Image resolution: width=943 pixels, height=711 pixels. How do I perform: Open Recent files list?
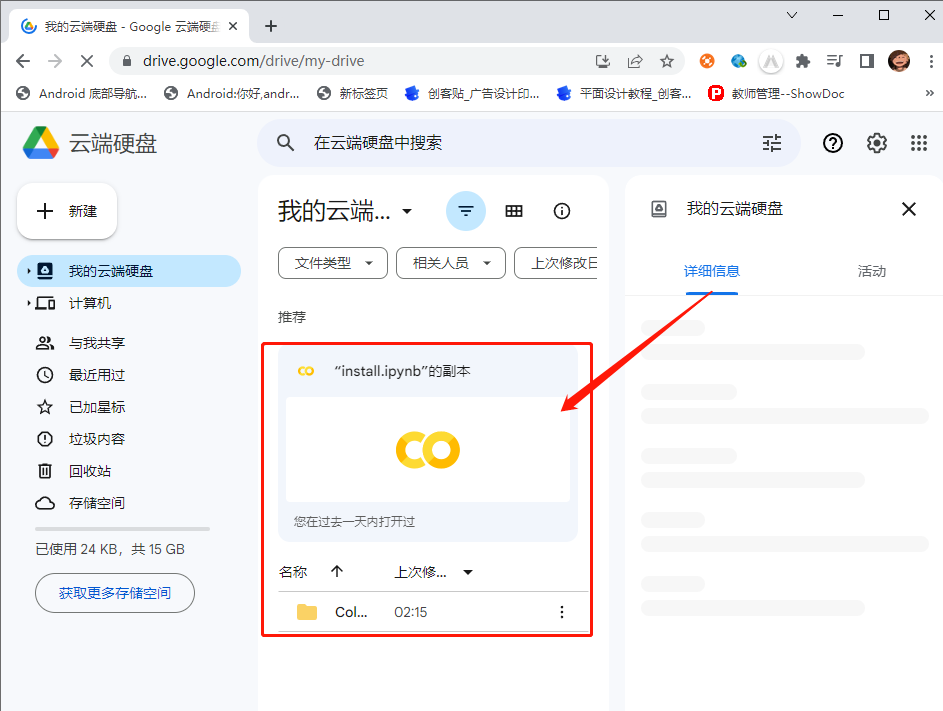point(96,375)
